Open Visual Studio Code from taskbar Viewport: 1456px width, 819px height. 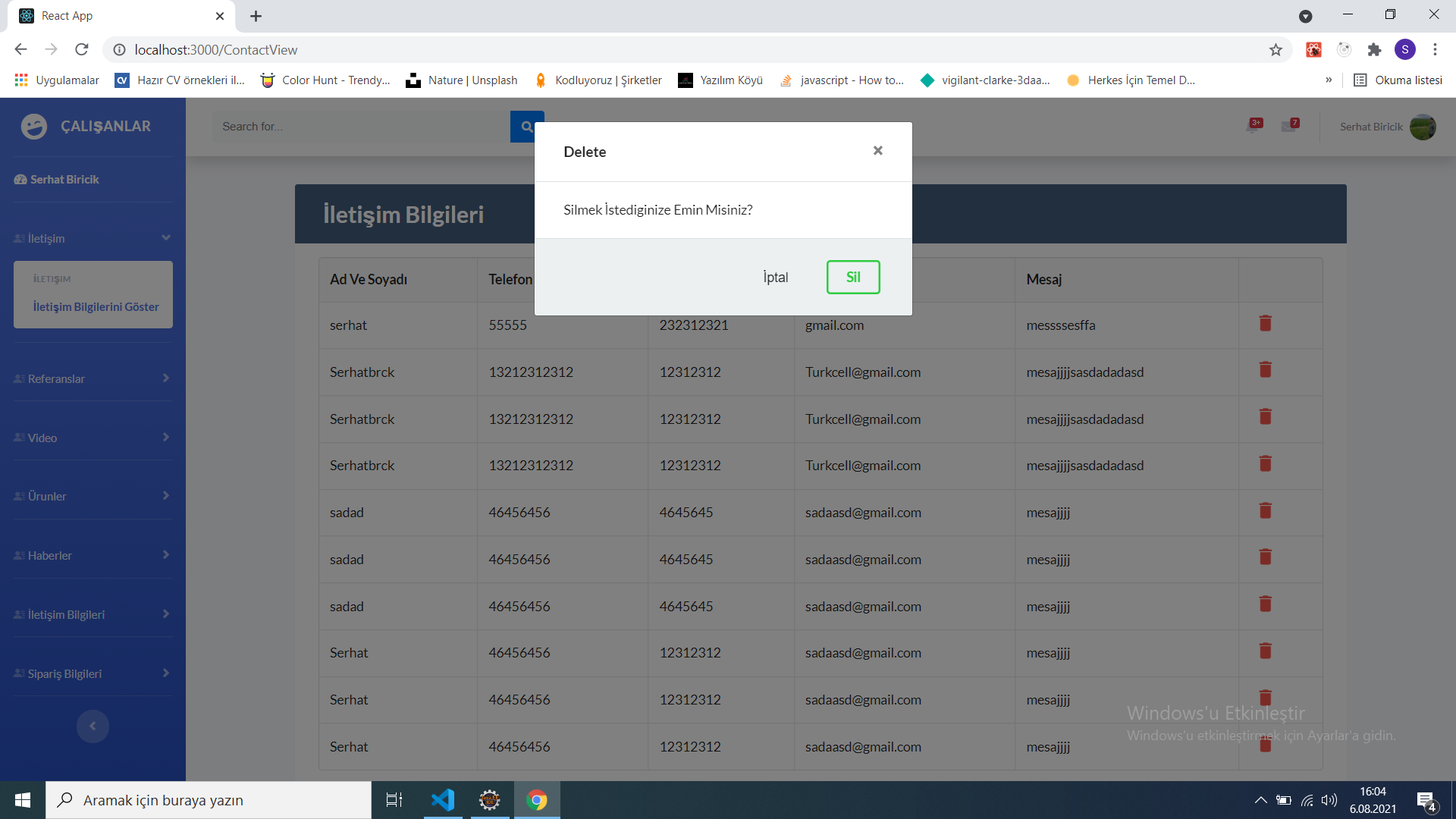[443, 800]
